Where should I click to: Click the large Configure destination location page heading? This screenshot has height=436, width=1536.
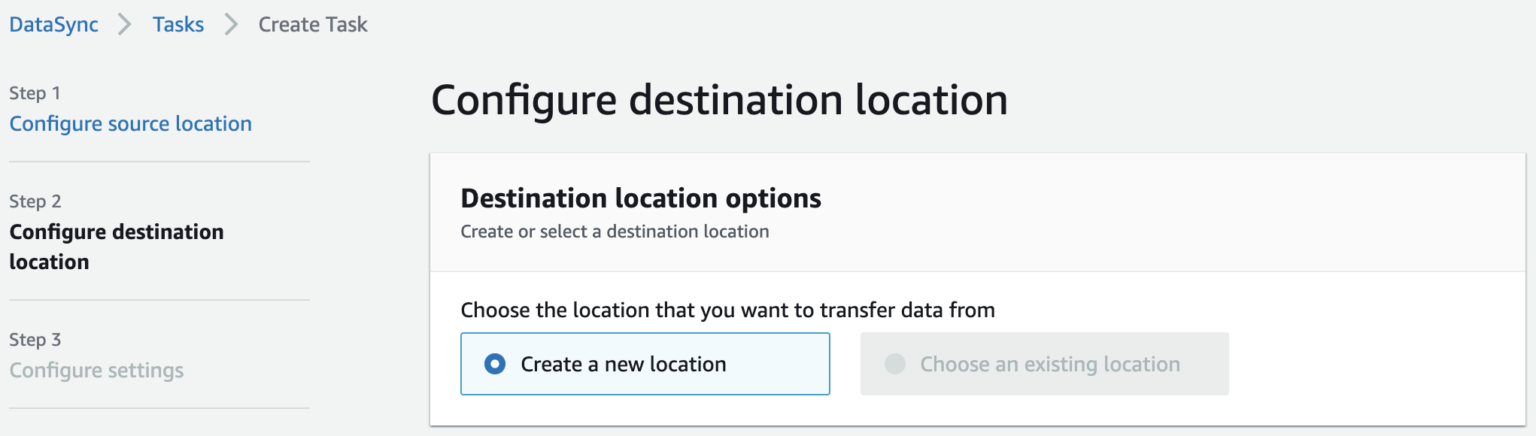click(x=719, y=101)
